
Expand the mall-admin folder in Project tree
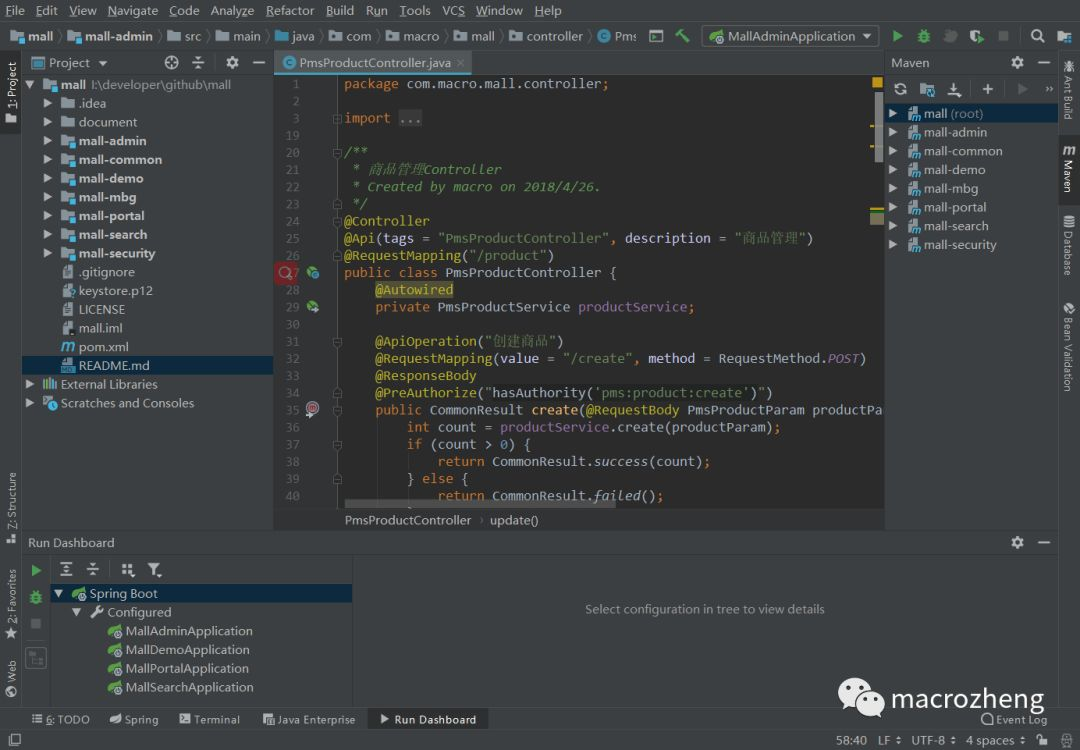tap(48, 140)
